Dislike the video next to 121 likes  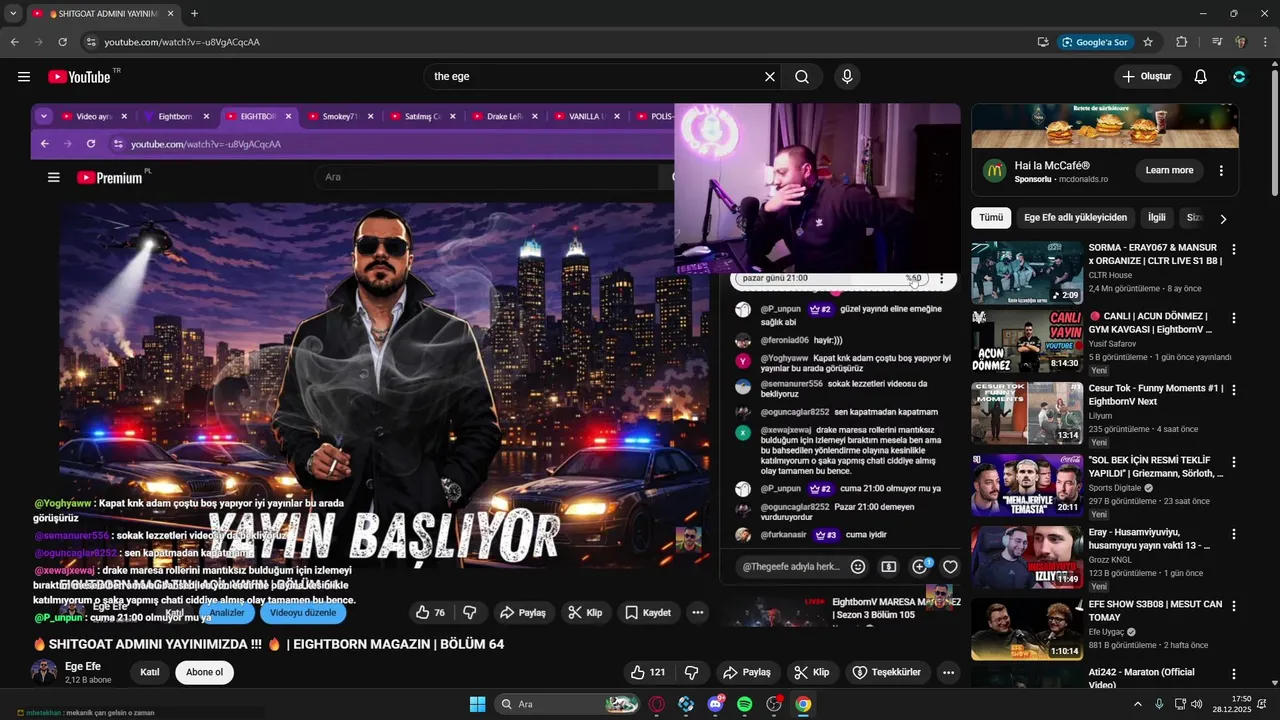[x=690, y=672]
